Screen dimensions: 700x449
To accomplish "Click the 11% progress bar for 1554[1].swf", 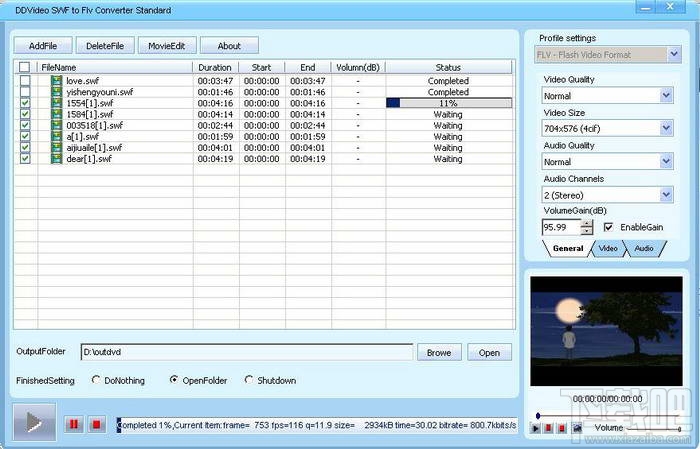I will point(449,103).
